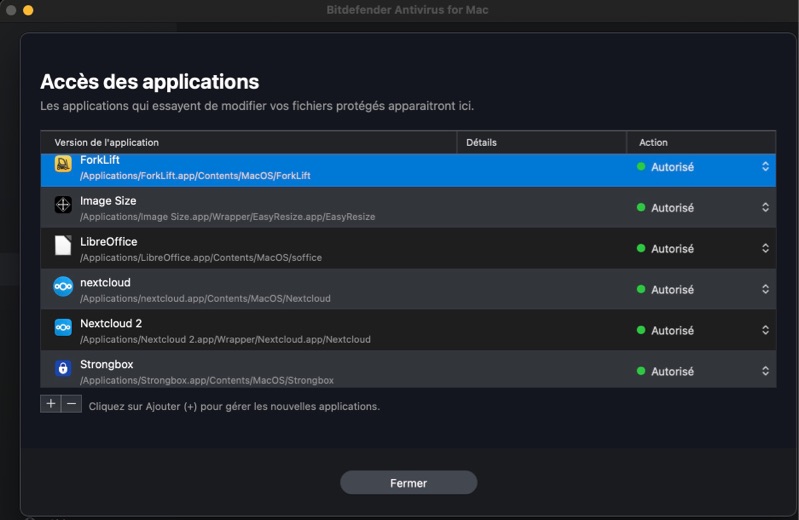Screen dimensions: 799x520
Task: Change the nextcloud Autorisé action selector
Action: pos(765,290)
